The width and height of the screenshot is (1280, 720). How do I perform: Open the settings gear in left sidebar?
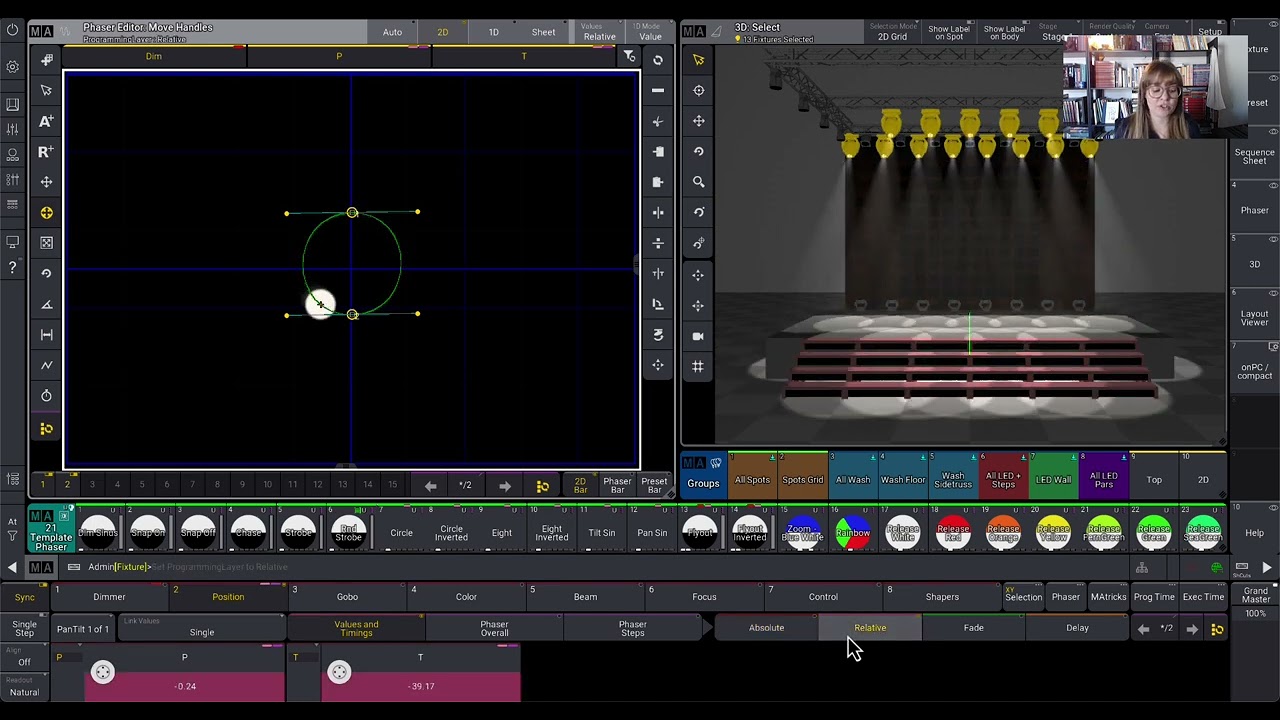(12, 67)
